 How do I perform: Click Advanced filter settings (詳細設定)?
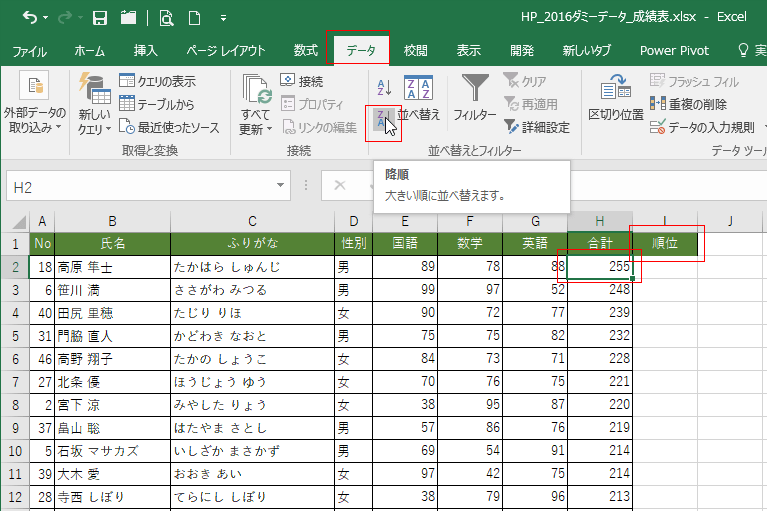point(536,127)
